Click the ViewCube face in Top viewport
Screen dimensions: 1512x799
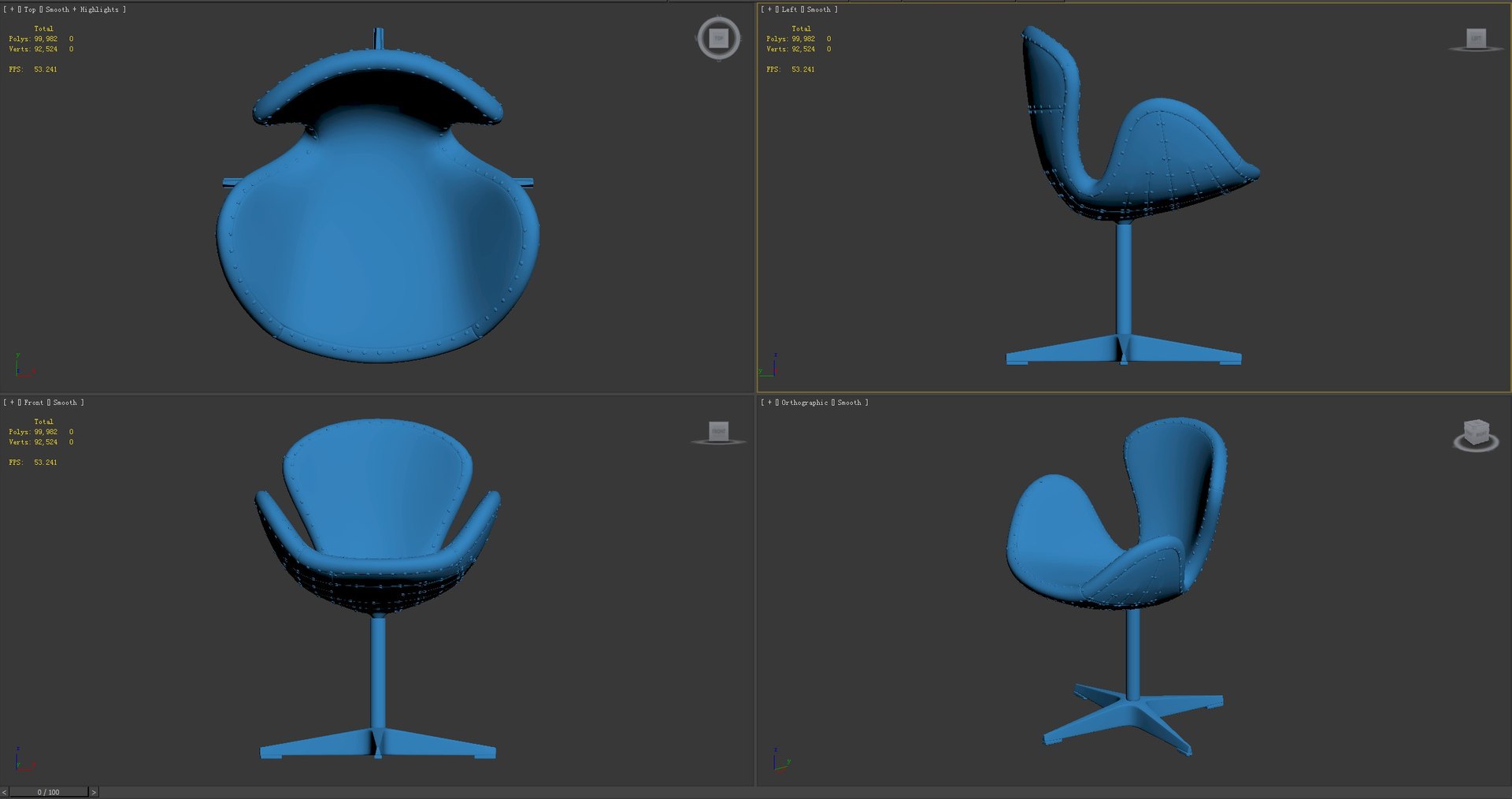pos(718,38)
